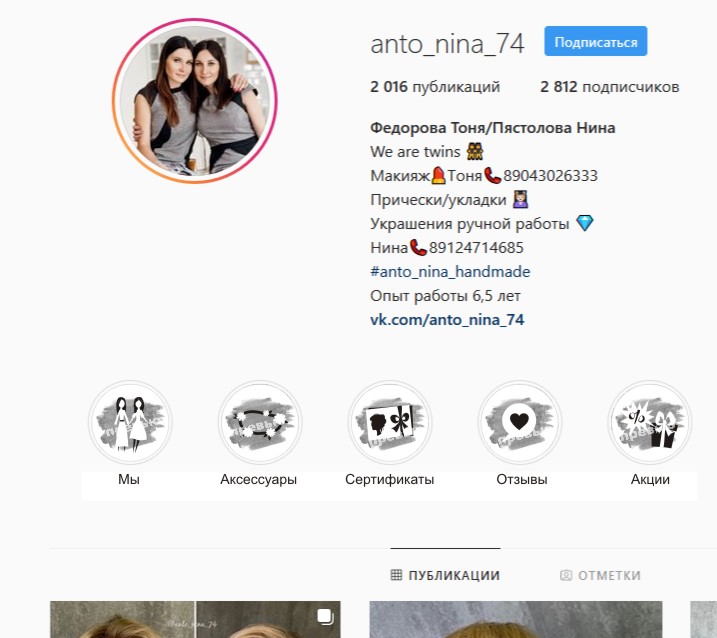Open the Отзывы heart highlight

tap(519, 423)
